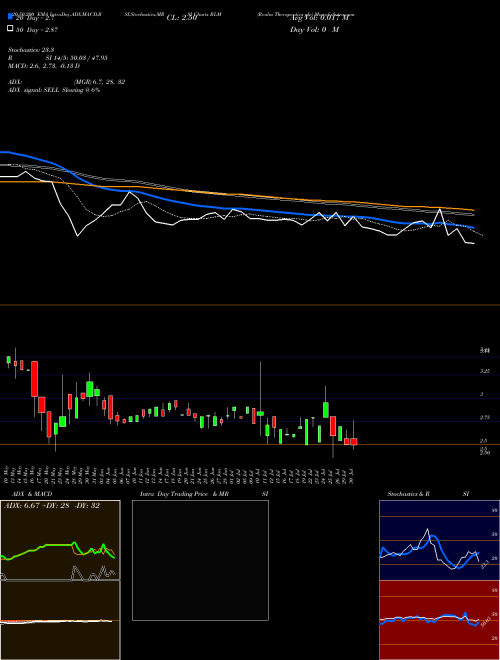The image size is (500, 660).
Task: Click the 'Intra Day Trading Price & MRSI' title
Action: pyautogui.click(x=204, y=494)
